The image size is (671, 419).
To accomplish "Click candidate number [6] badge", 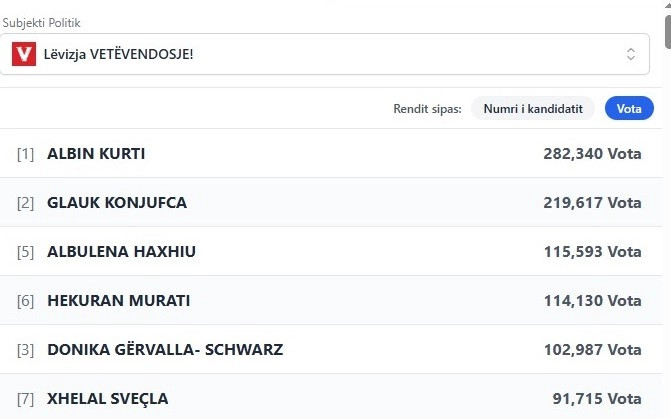I will coord(25,300).
